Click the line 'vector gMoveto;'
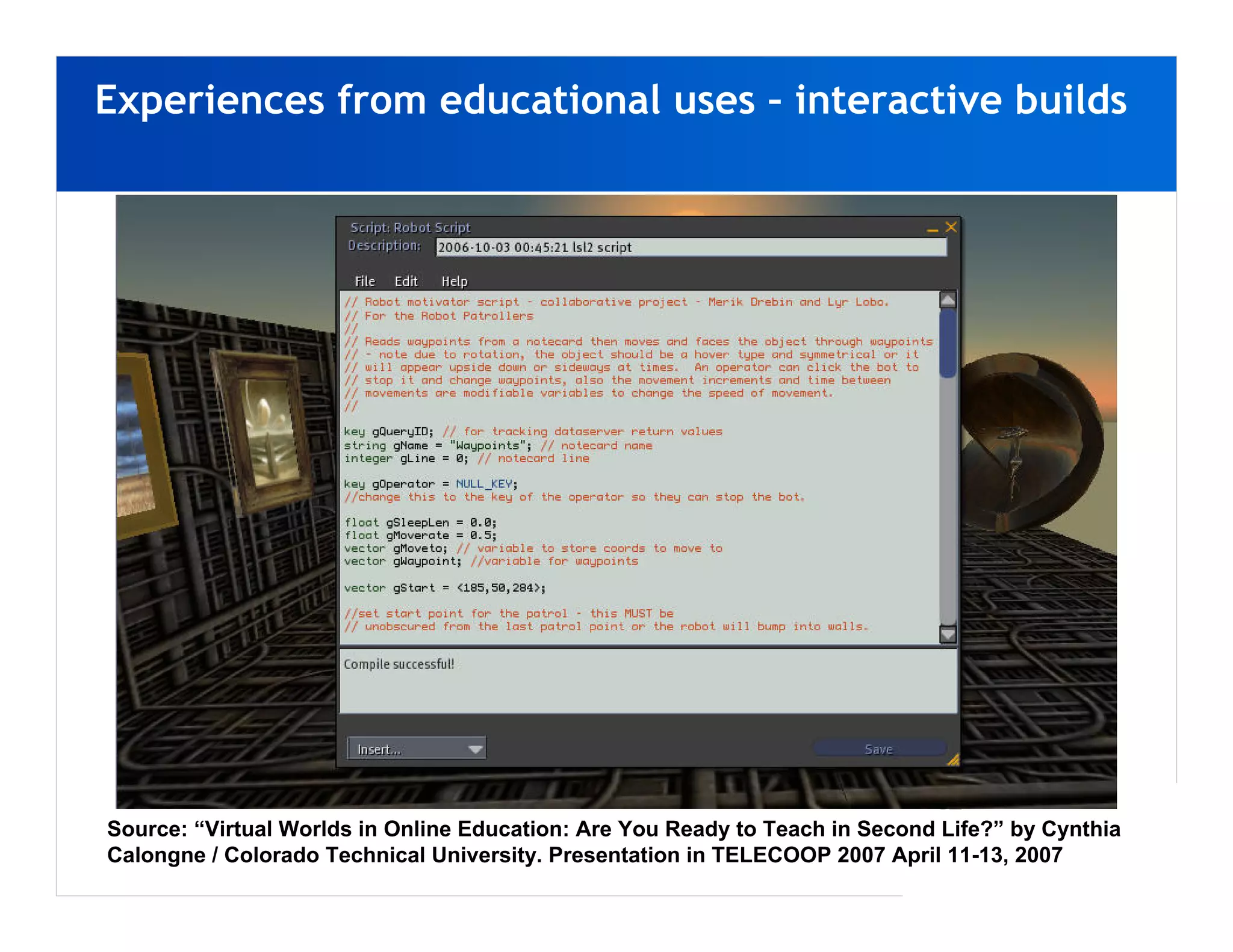The width and height of the screenshot is (1233, 952). click(396, 548)
